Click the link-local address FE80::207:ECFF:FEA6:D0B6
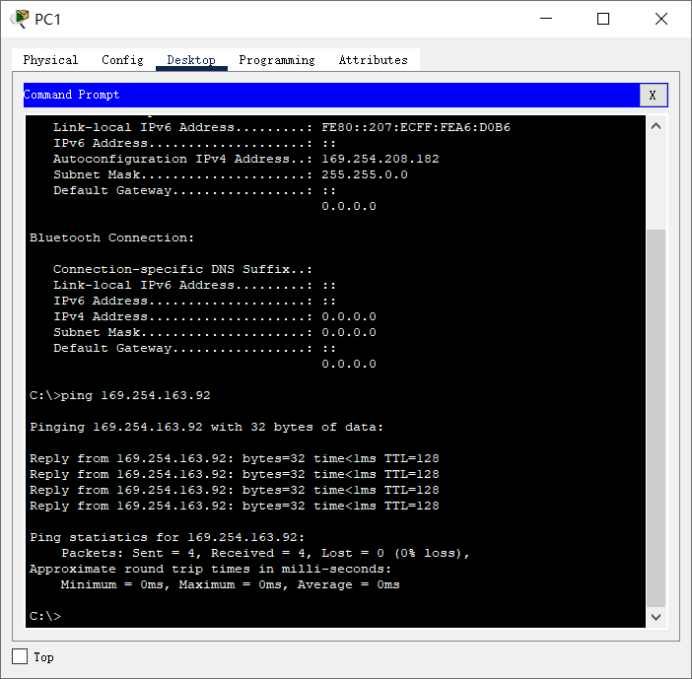The image size is (692, 679). 416,128
